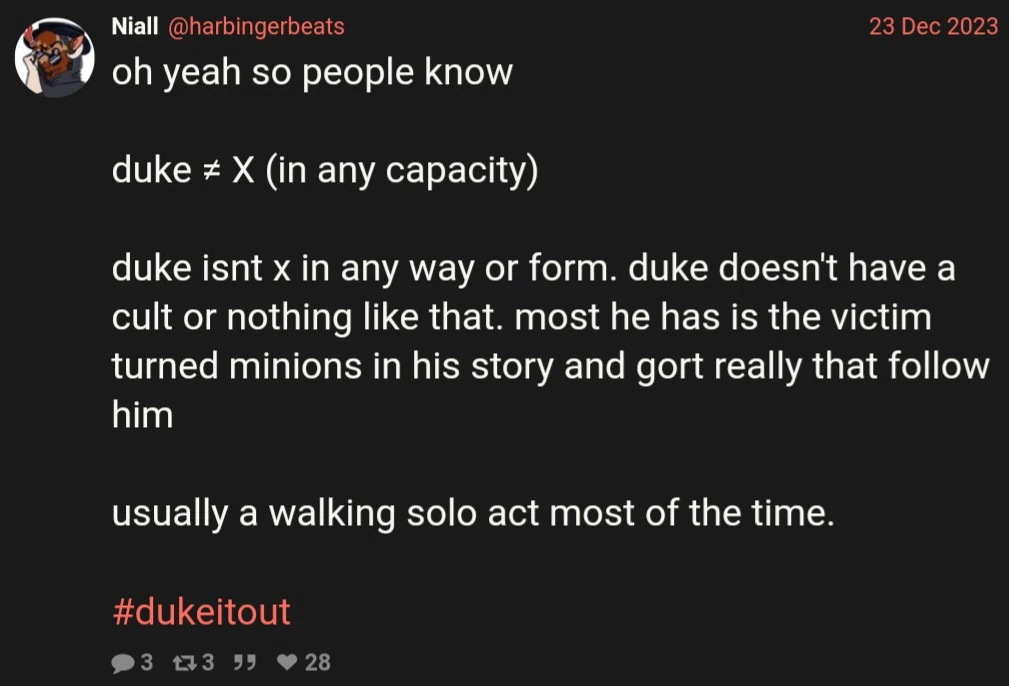Screen dimensions: 1009x686
Task: Click the like count 28
Action: [317, 662]
